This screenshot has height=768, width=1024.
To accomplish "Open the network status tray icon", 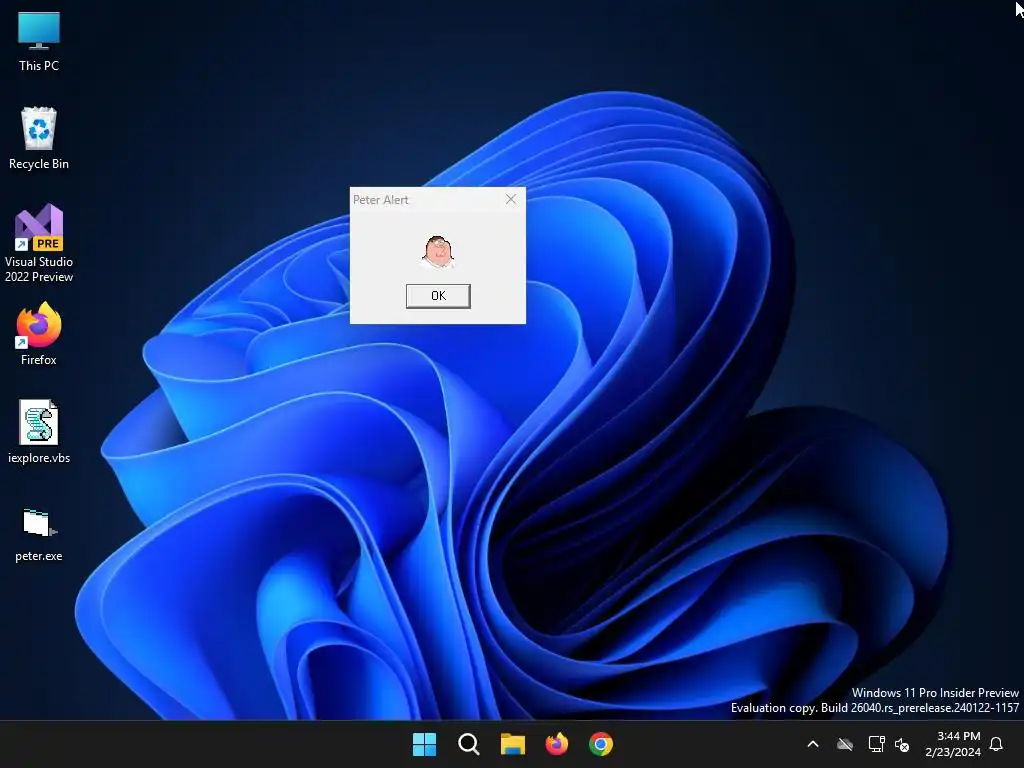I will (x=876, y=744).
